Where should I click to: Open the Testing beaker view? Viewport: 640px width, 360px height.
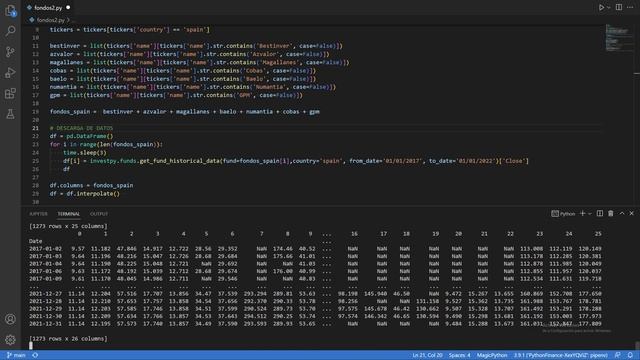(11, 114)
